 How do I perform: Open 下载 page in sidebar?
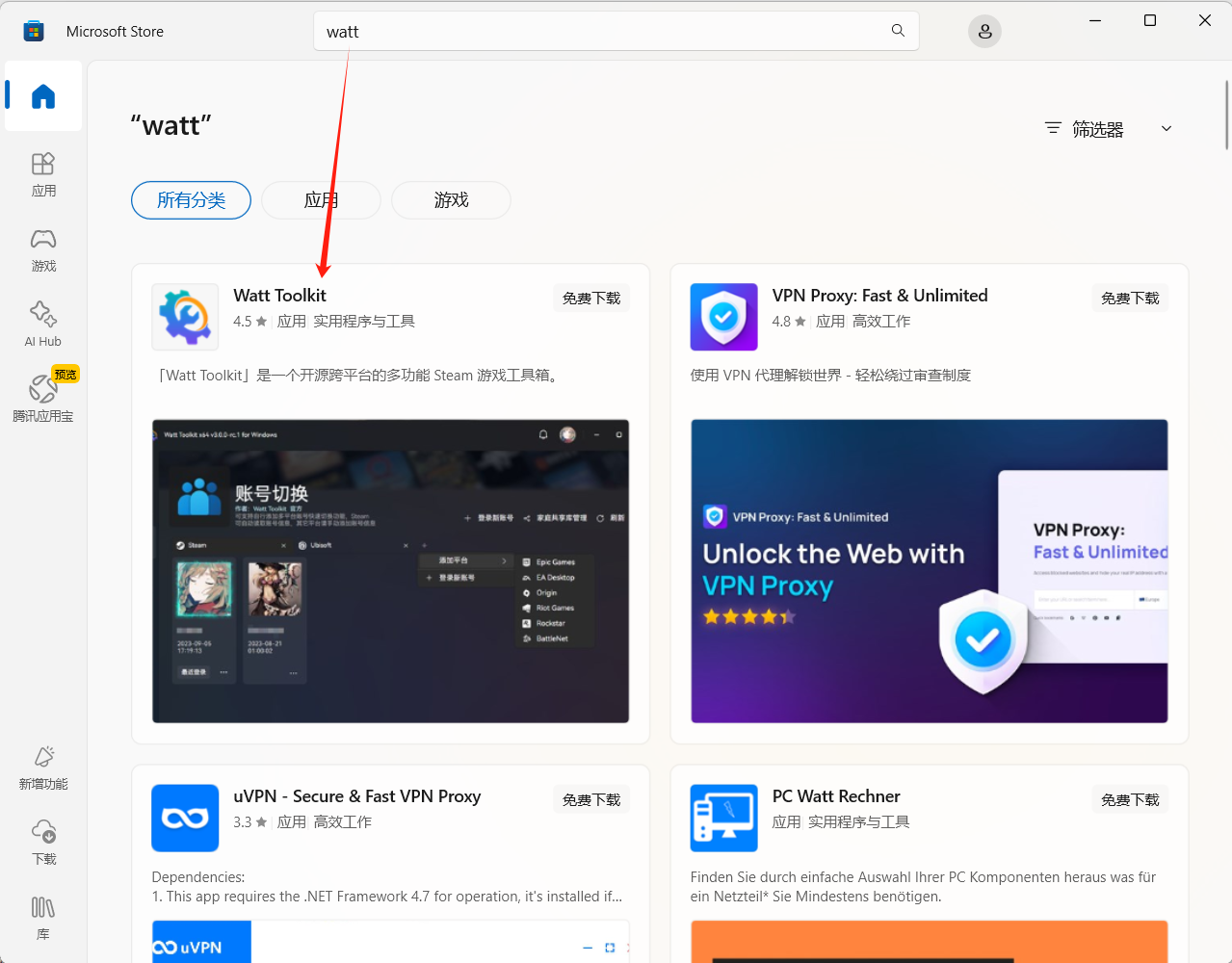pos(43,843)
